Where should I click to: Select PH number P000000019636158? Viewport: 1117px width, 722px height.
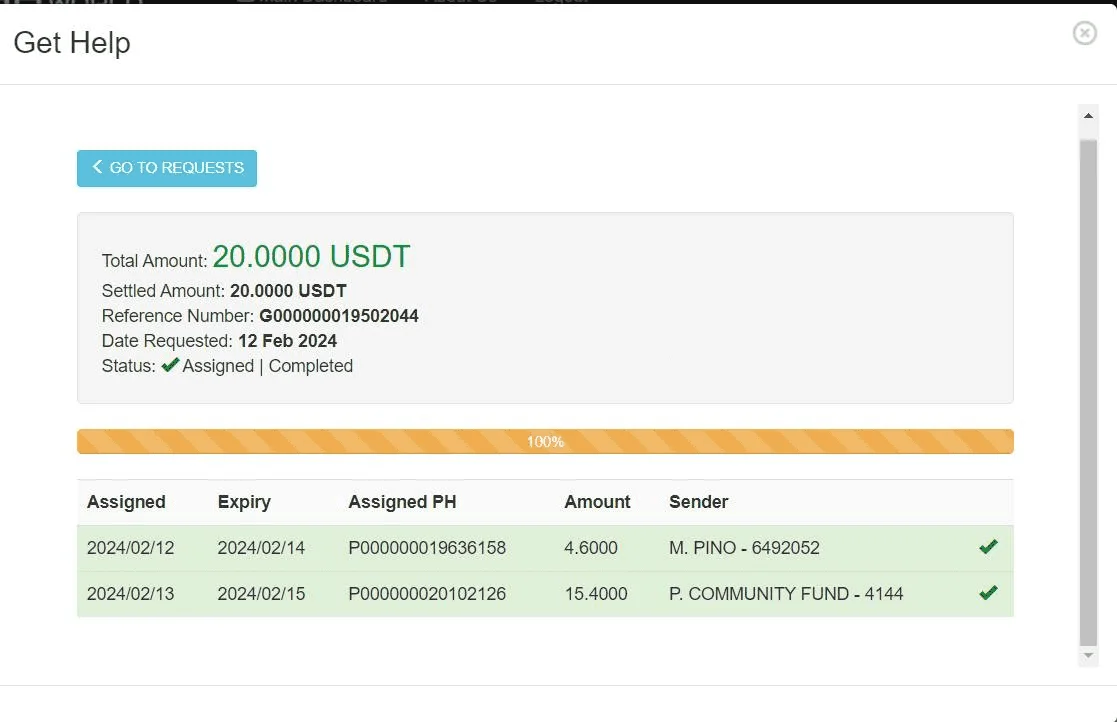pos(427,548)
